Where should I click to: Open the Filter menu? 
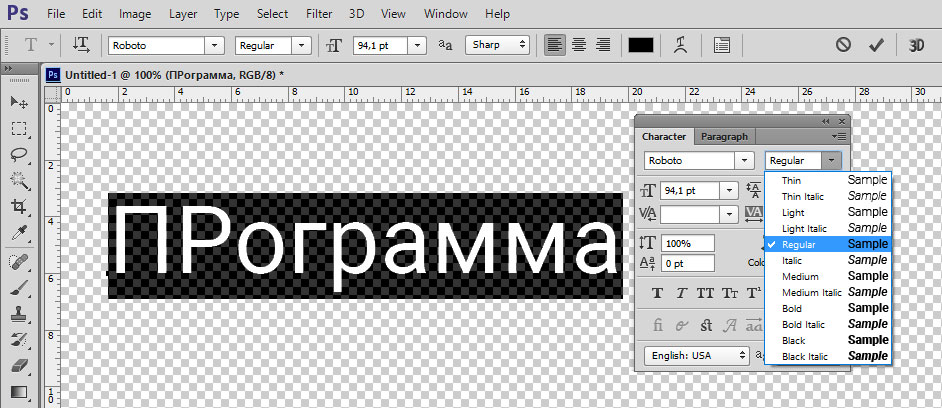319,14
